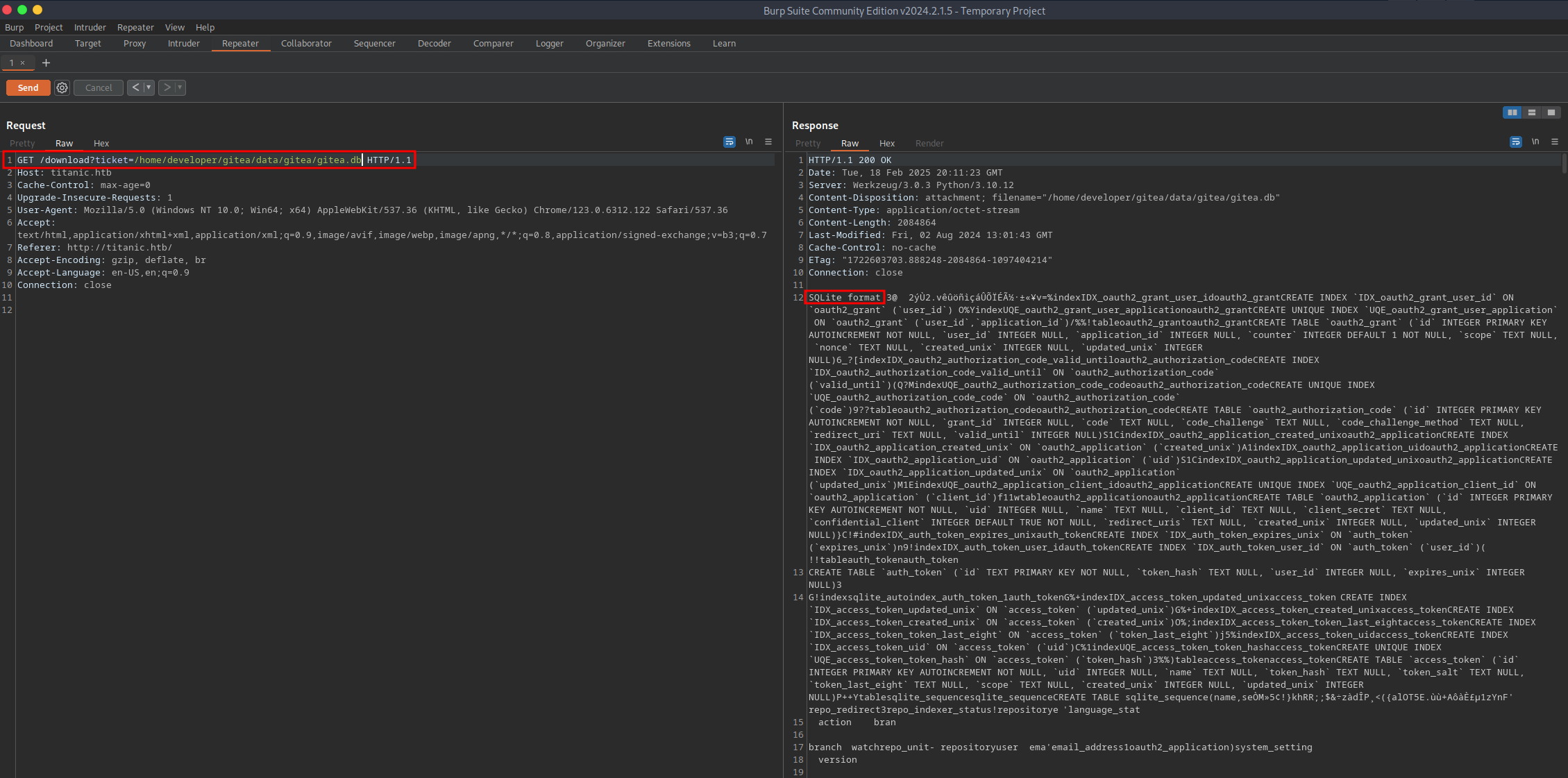Select Raw view in Request pane

tap(64, 143)
